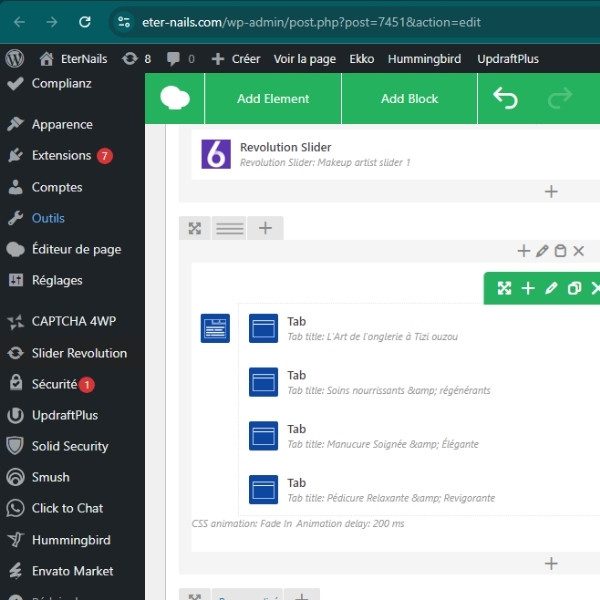Image resolution: width=600 pixels, height=600 pixels.
Task: Click the row trash/copy icon beside pencil
Action: tap(560, 251)
